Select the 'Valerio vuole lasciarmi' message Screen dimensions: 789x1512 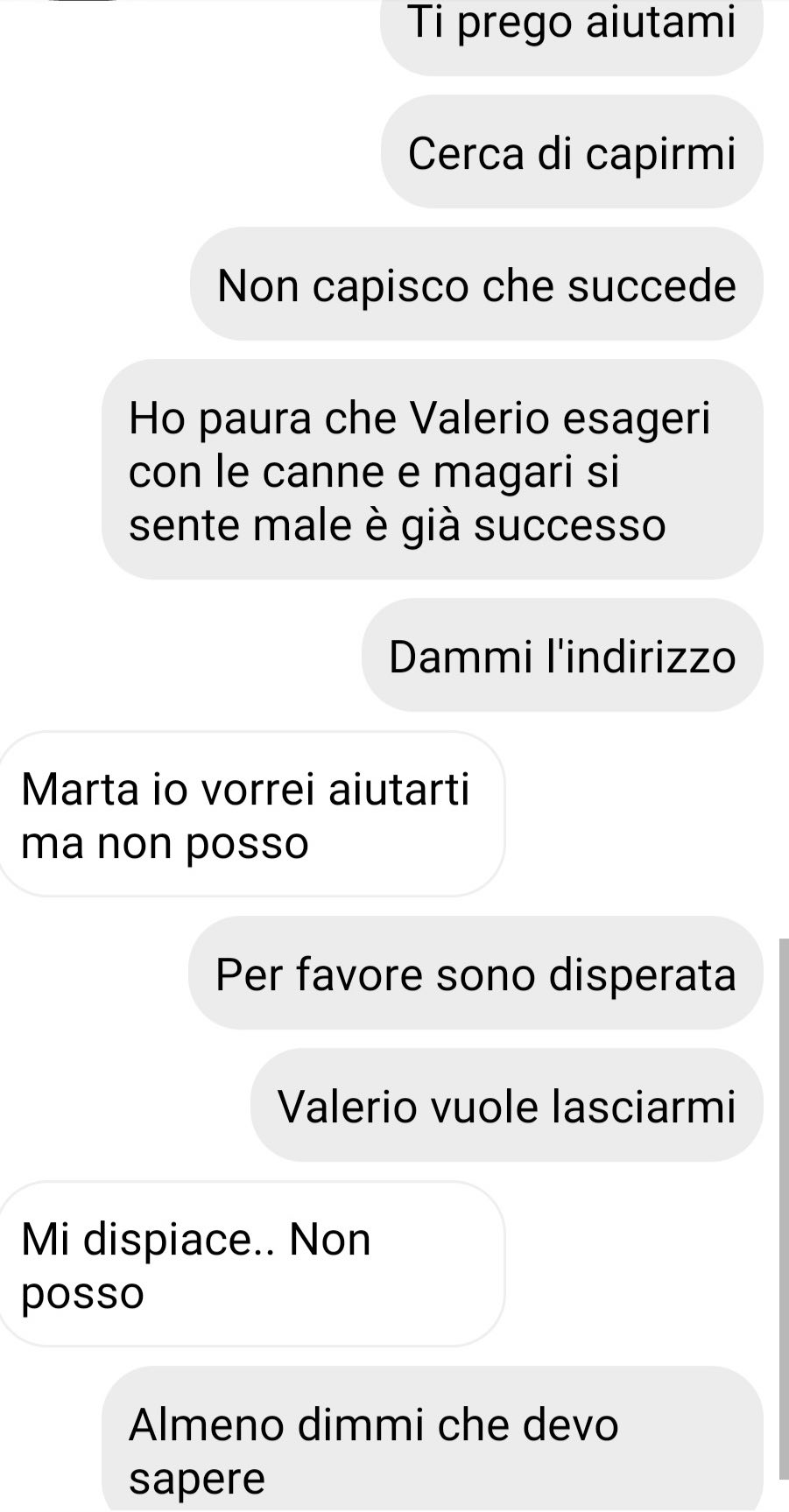click(507, 1106)
